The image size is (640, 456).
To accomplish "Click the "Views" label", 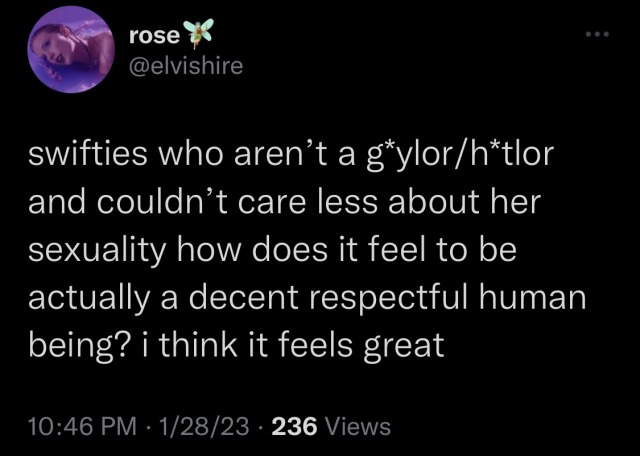I will point(357,427).
